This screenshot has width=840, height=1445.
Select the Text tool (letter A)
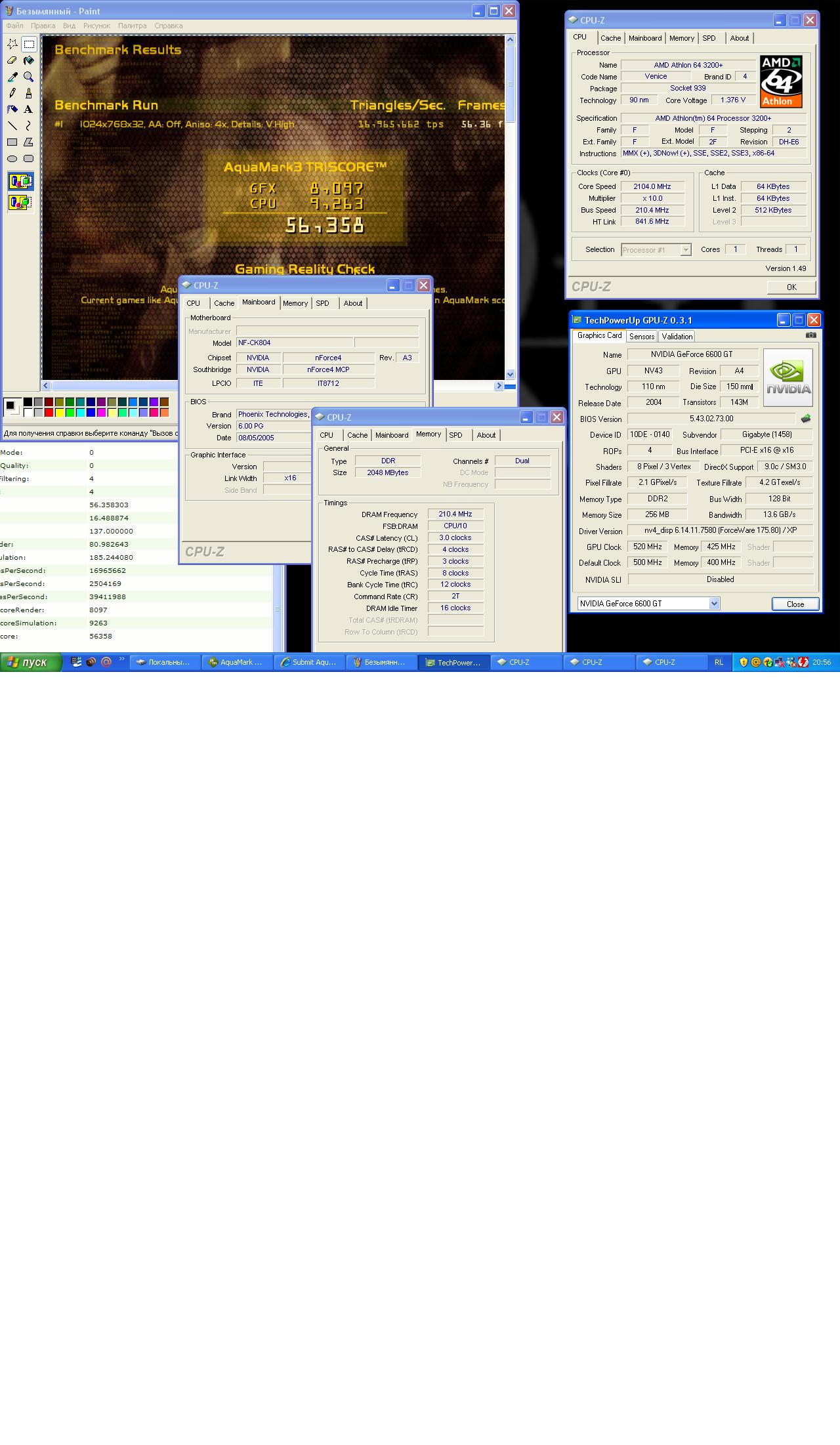coord(29,110)
